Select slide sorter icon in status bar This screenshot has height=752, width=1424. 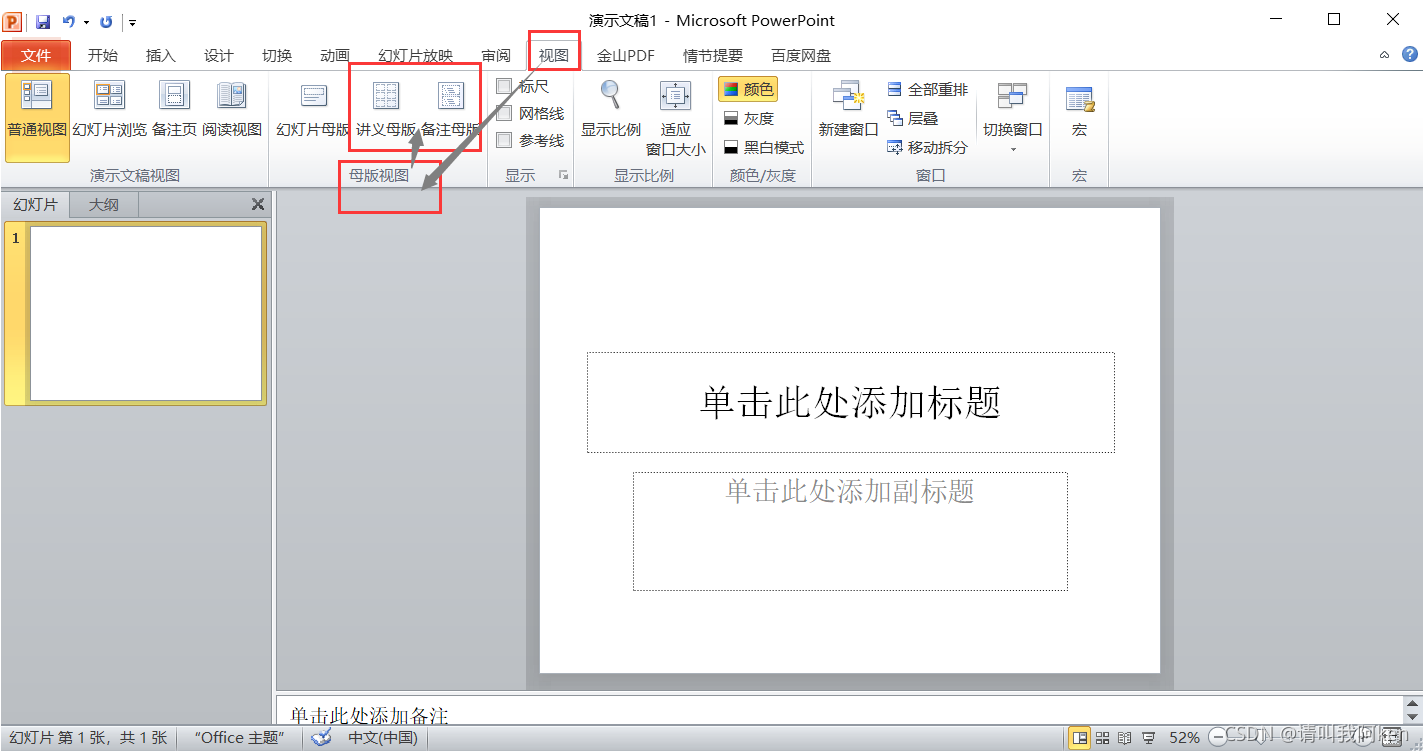click(1102, 738)
